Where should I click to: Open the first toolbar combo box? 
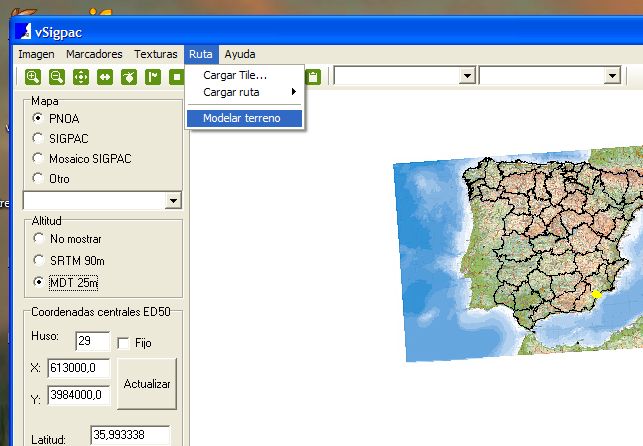(x=466, y=76)
